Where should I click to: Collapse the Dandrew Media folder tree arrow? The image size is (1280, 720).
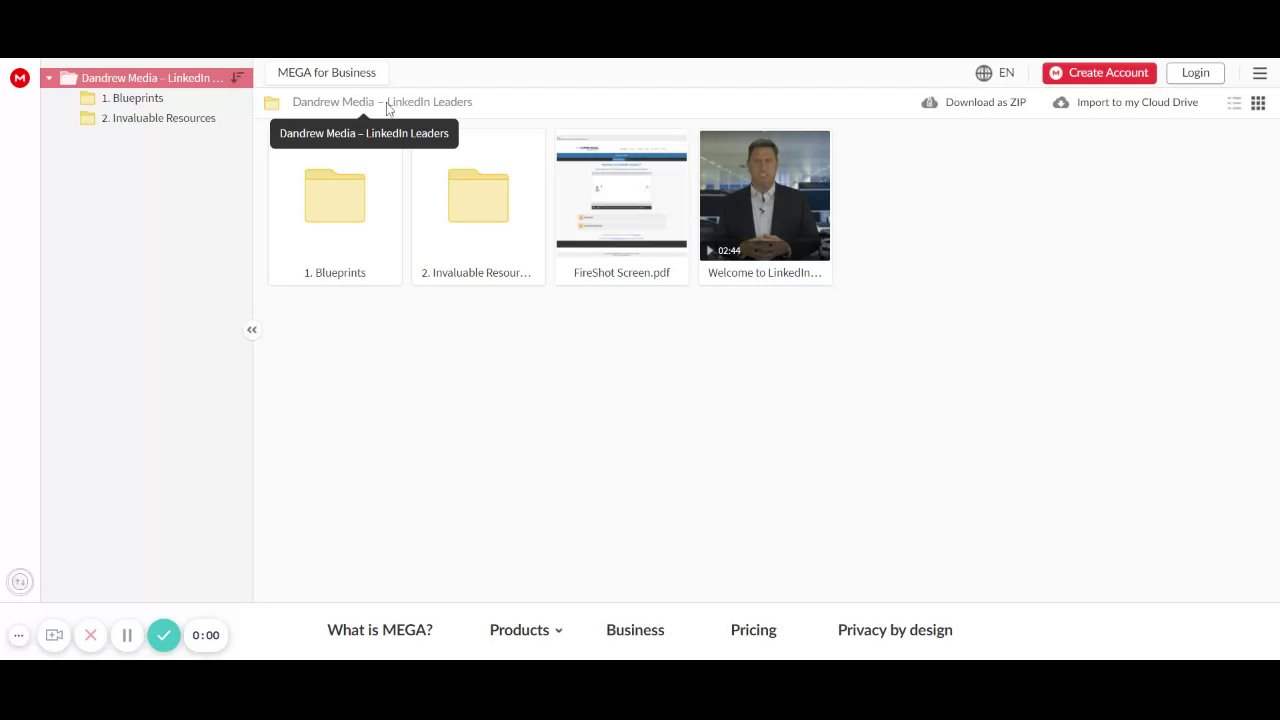click(49, 78)
